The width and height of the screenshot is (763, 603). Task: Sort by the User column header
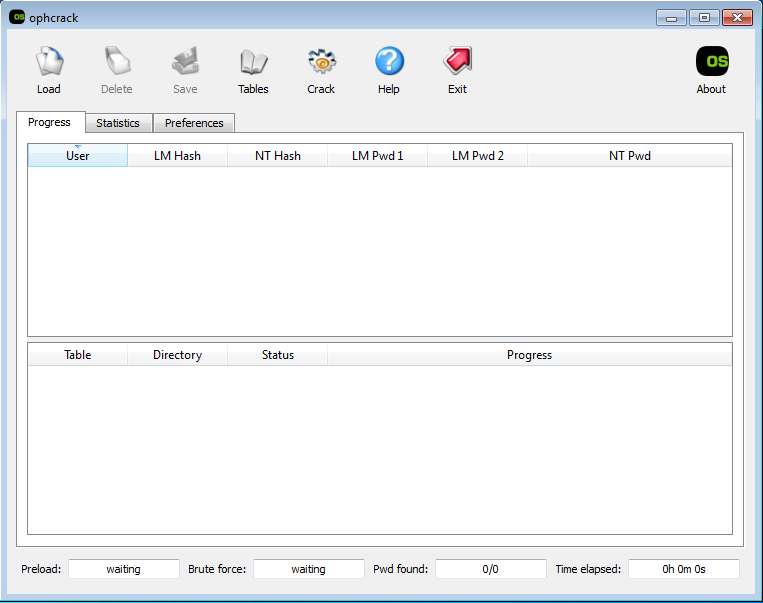click(78, 156)
